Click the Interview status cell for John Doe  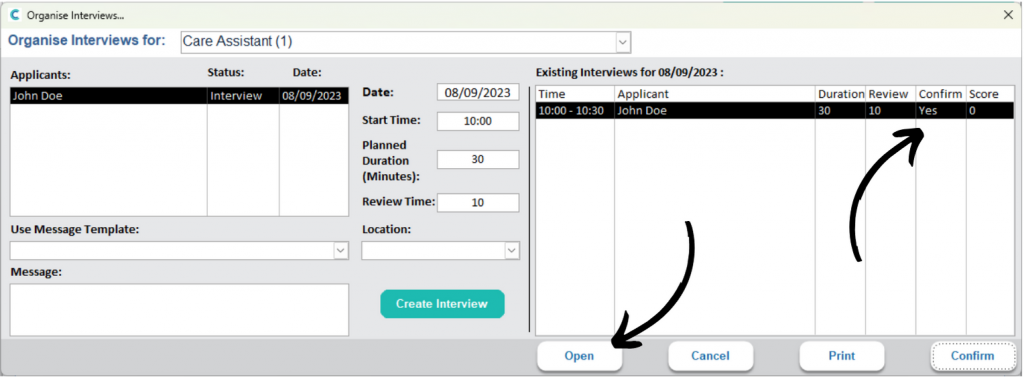(x=243, y=95)
